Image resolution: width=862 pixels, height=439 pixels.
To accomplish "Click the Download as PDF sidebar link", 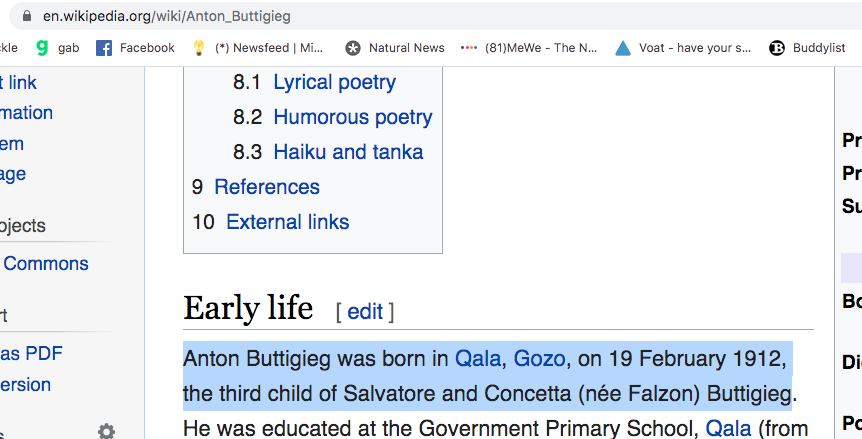I will [31, 353].
